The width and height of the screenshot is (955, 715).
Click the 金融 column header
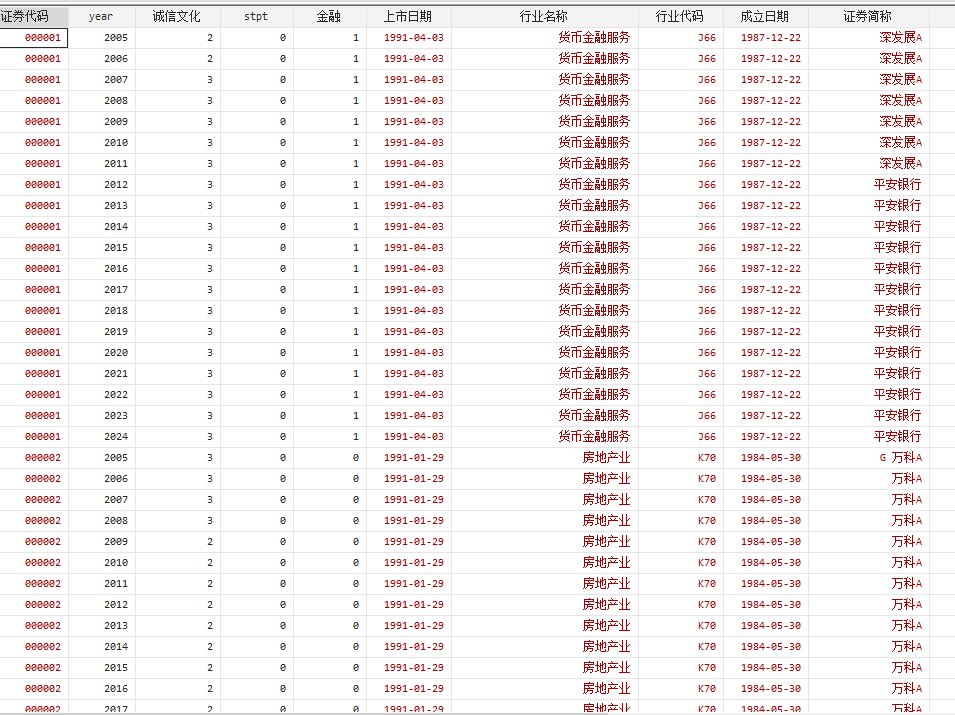(329, 16)
